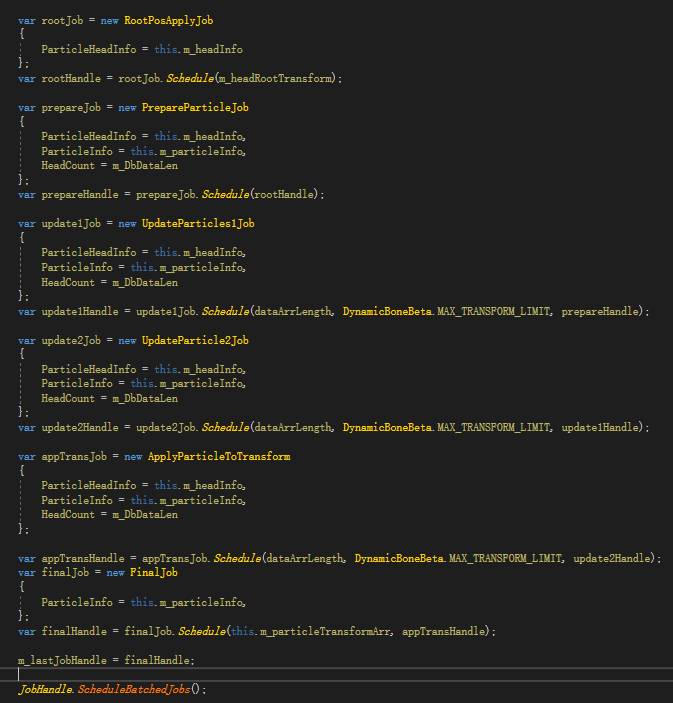Click update2Job in 'var update2Job = new'
This screenshot has width=673, height=703.
point(71,340)
